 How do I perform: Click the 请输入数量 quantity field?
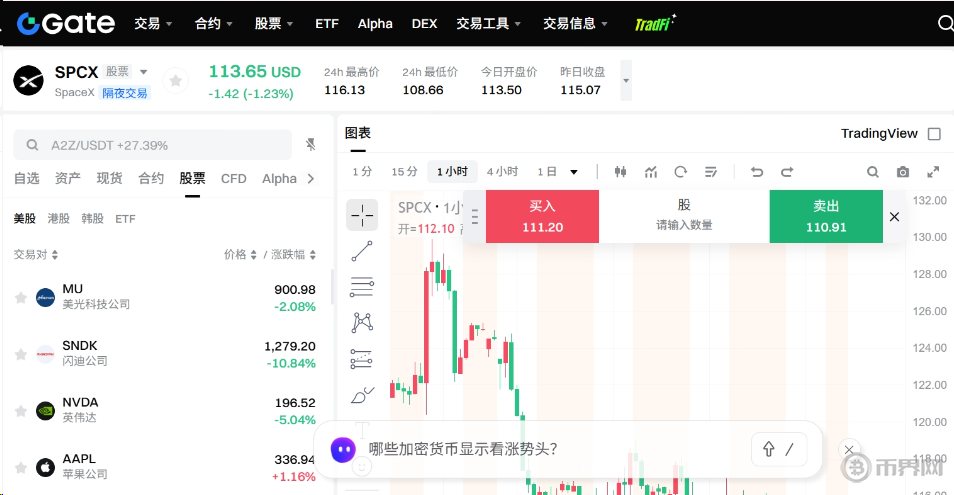(x=684, y=225)
